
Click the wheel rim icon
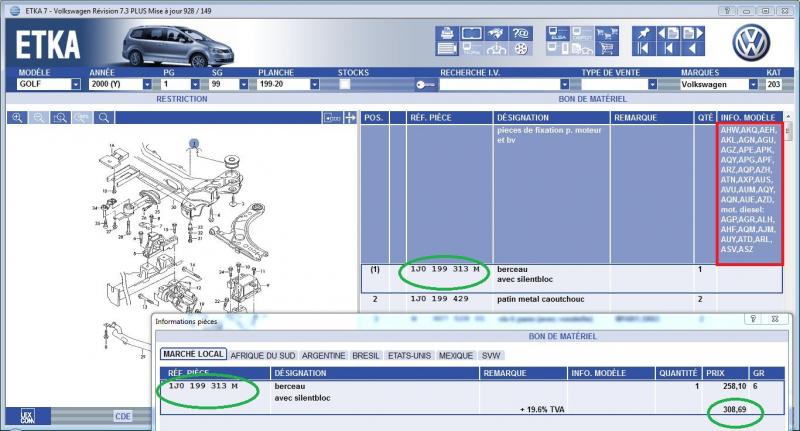(x=520, y=48)
